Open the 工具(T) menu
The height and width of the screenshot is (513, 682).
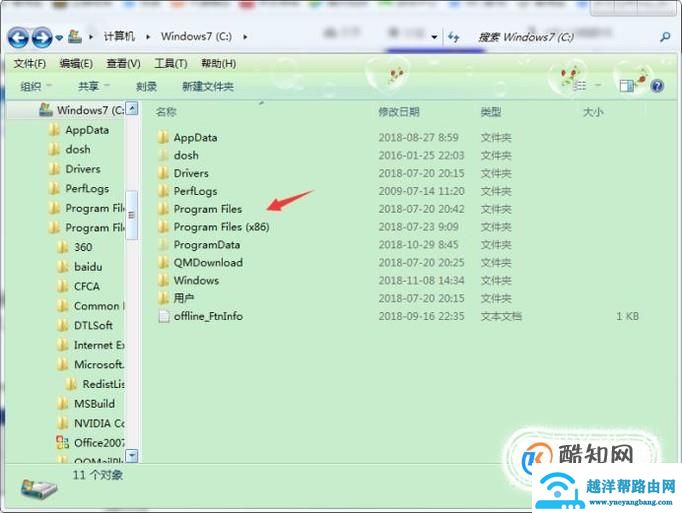coord(171,64)
